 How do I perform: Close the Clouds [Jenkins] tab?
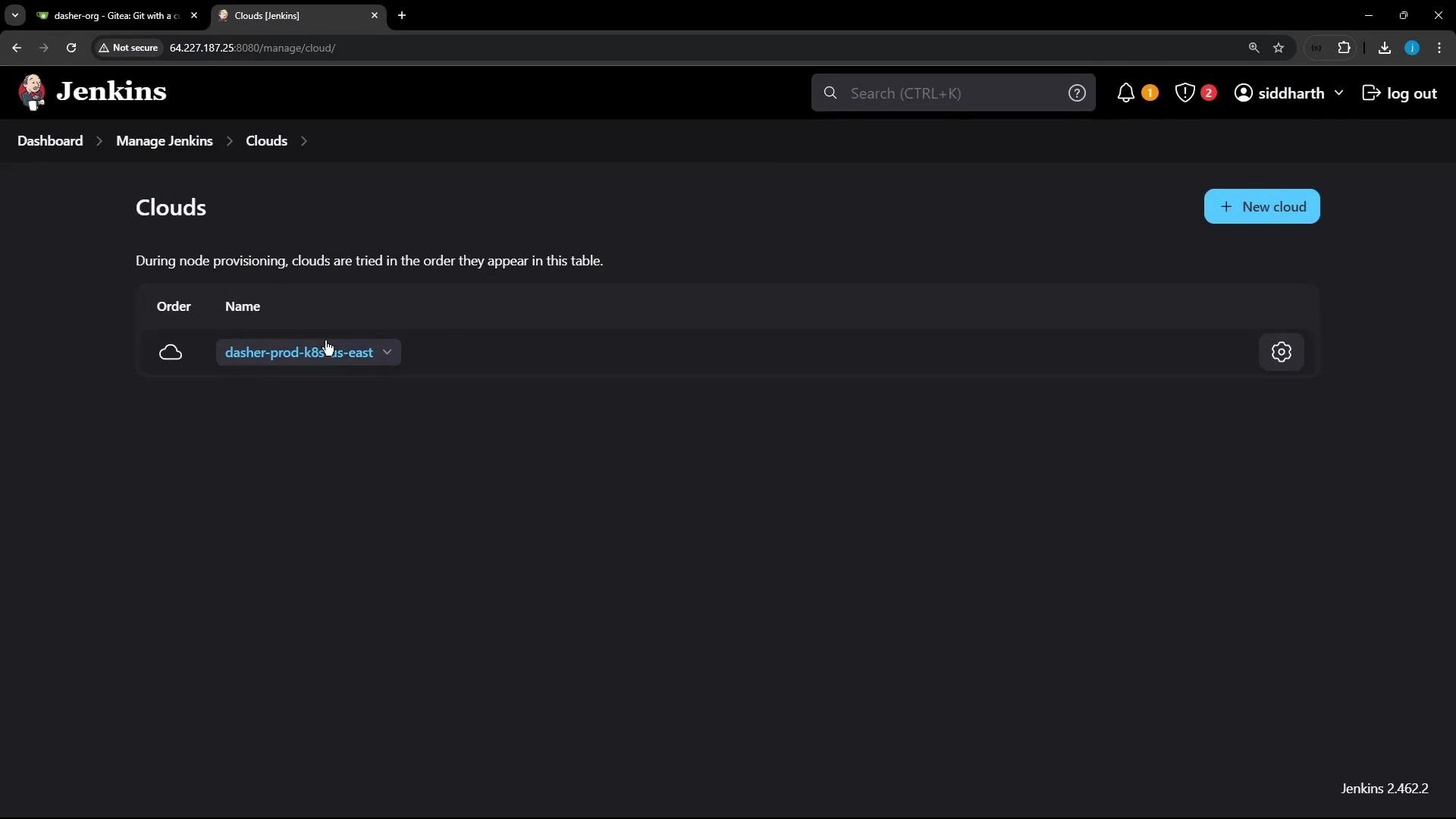coord(375,15)
